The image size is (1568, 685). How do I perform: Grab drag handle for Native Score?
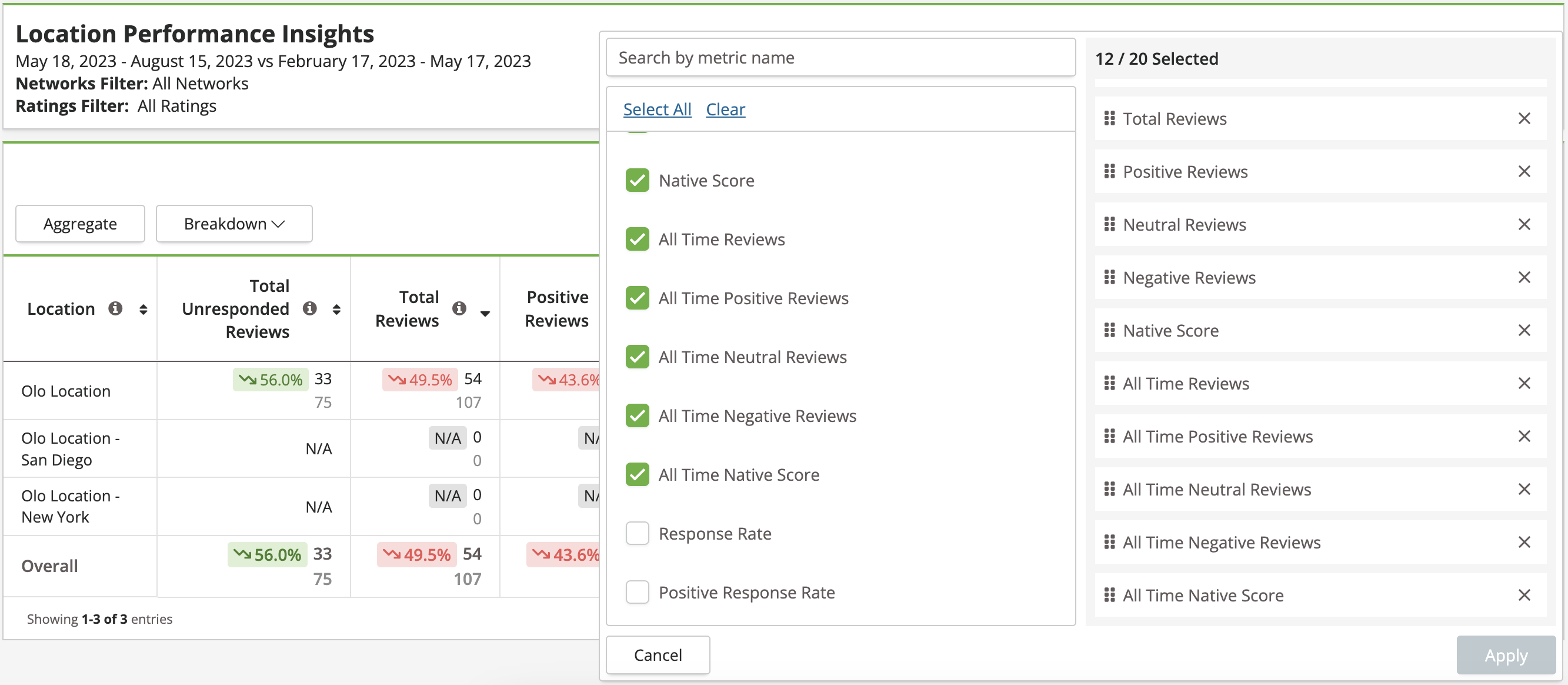click(1109, 330)
